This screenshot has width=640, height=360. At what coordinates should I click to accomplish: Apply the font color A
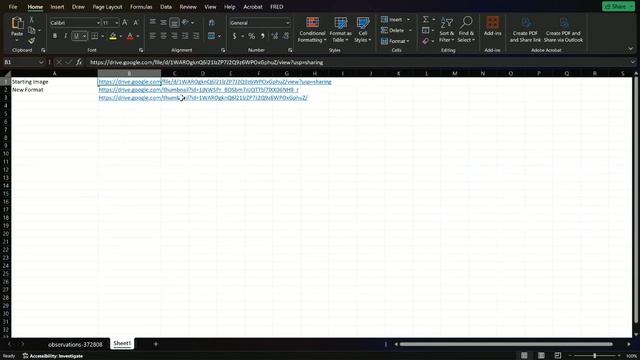(x=130, y=36)
